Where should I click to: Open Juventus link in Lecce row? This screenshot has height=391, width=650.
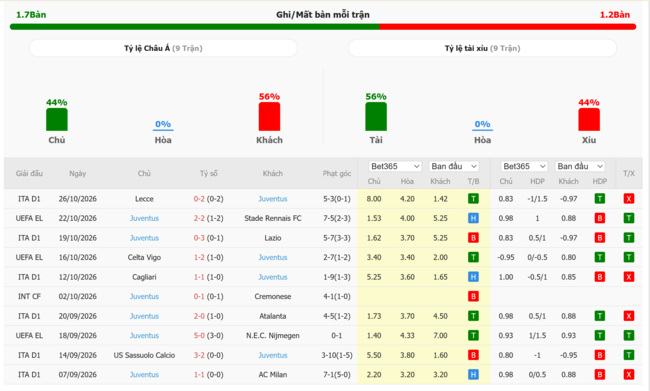coord(273,199)
